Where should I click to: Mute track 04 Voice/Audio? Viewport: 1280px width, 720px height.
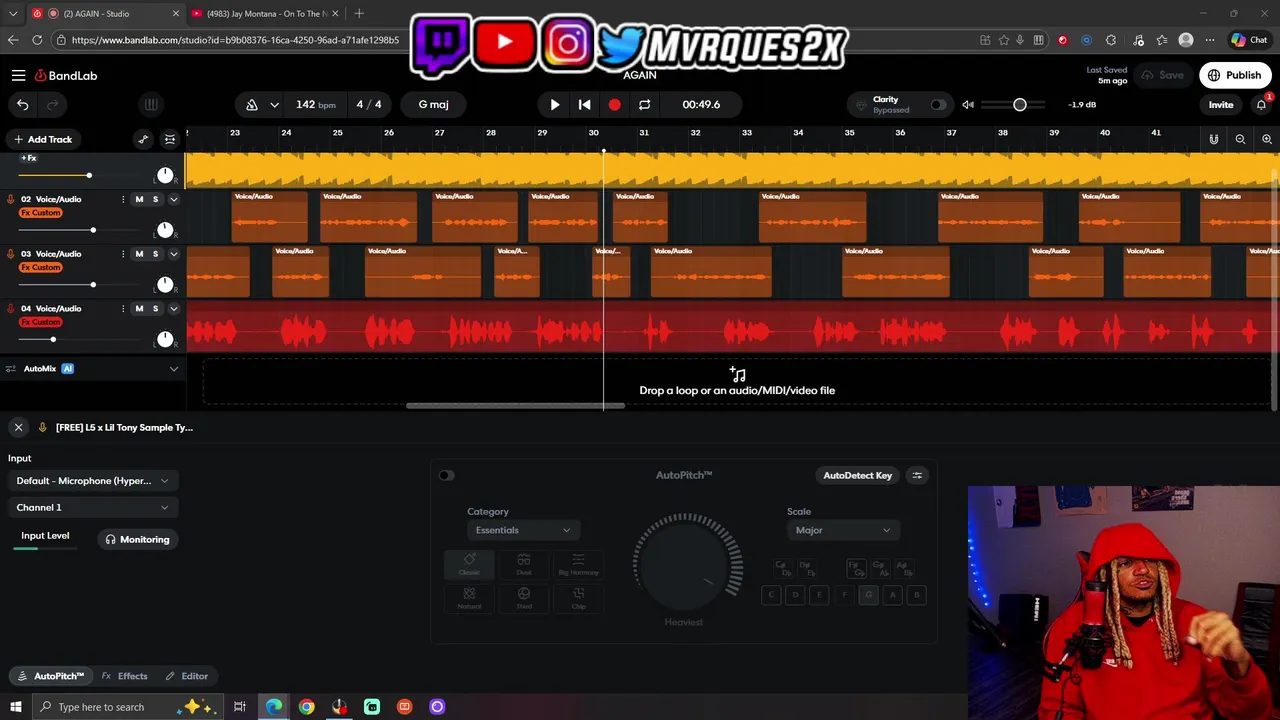point(139,309)
